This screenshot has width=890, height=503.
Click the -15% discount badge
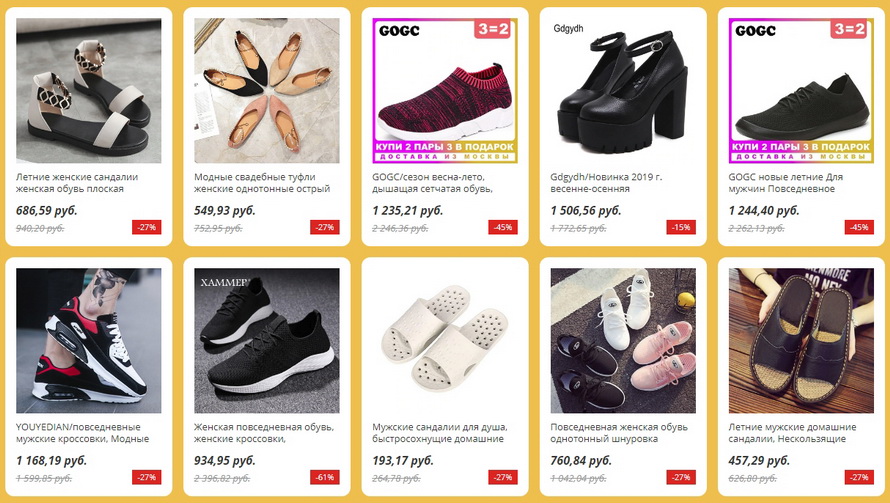point(681,227)
